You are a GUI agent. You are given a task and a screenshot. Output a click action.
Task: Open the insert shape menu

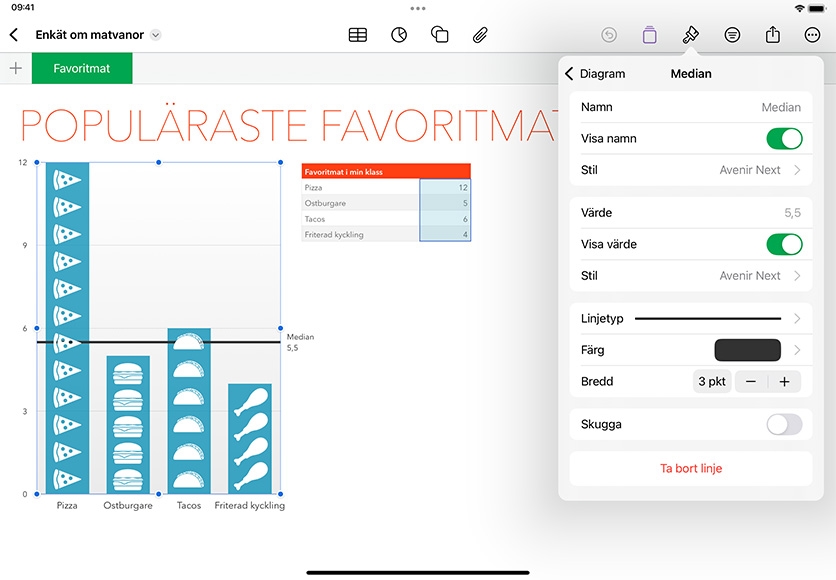[x=439, y=35]
